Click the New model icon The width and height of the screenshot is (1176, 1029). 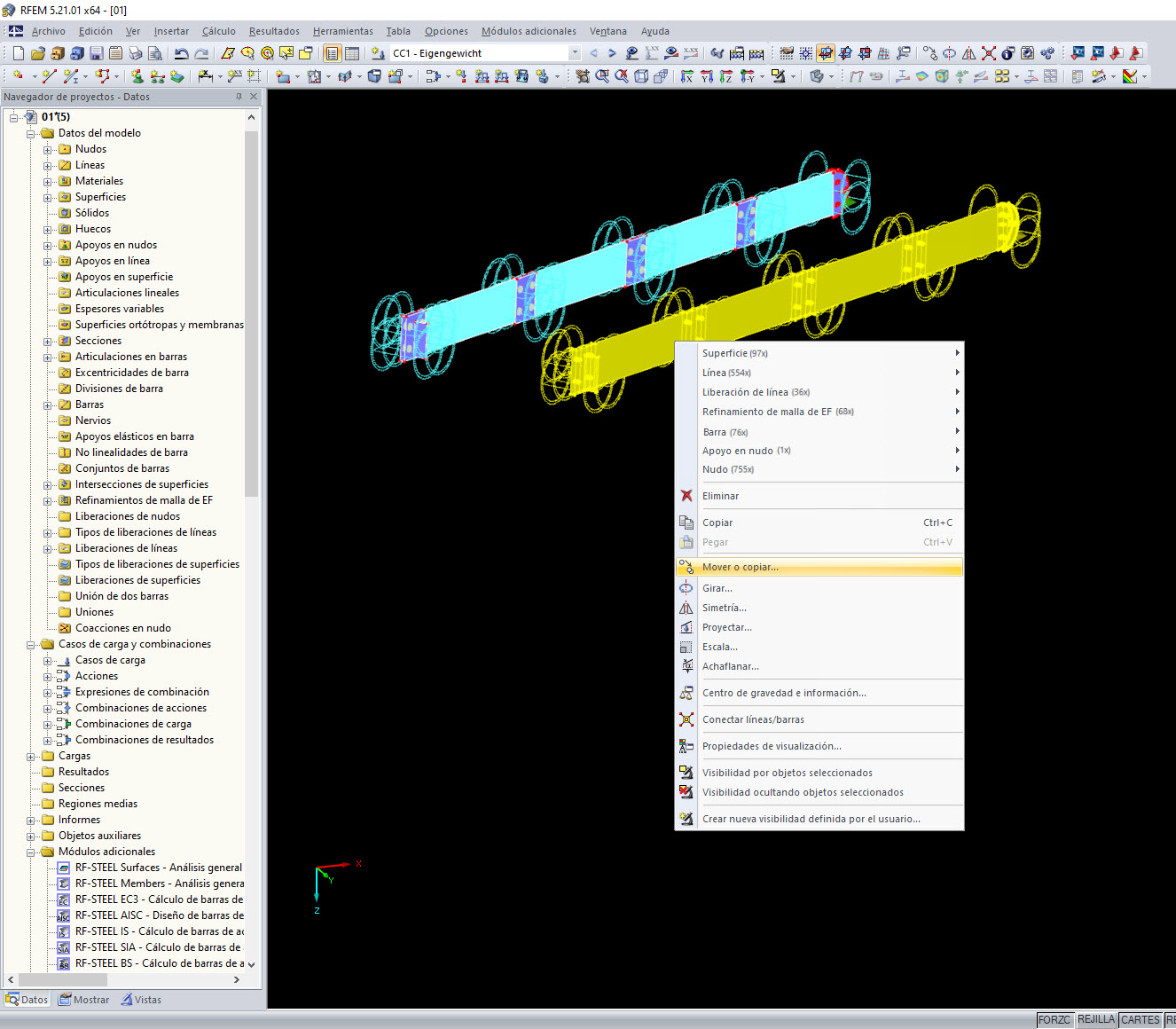coord(18,53)
